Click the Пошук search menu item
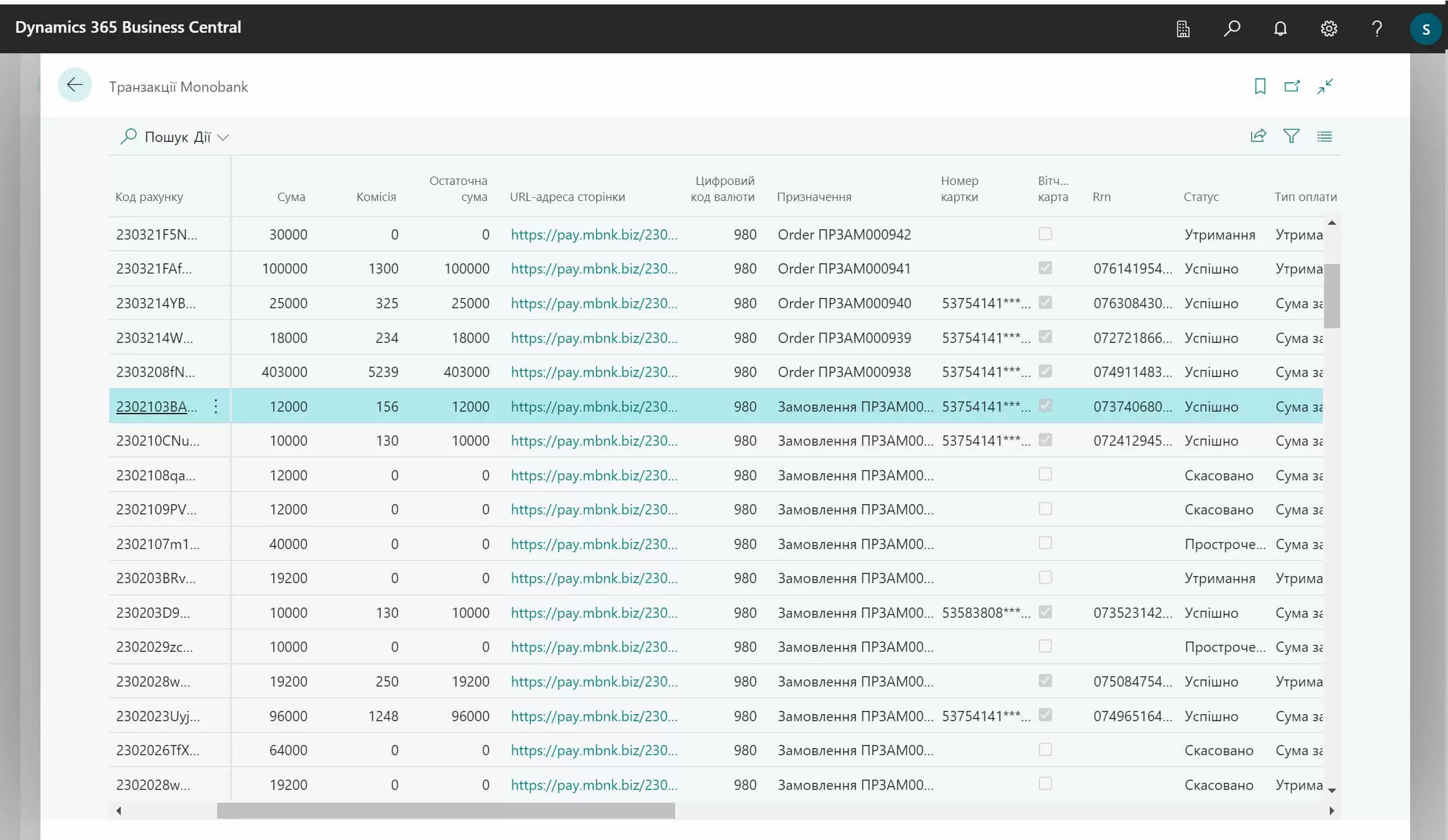Screen dimensions: 1448x840 pyautogui.click(x=166, y=137)
